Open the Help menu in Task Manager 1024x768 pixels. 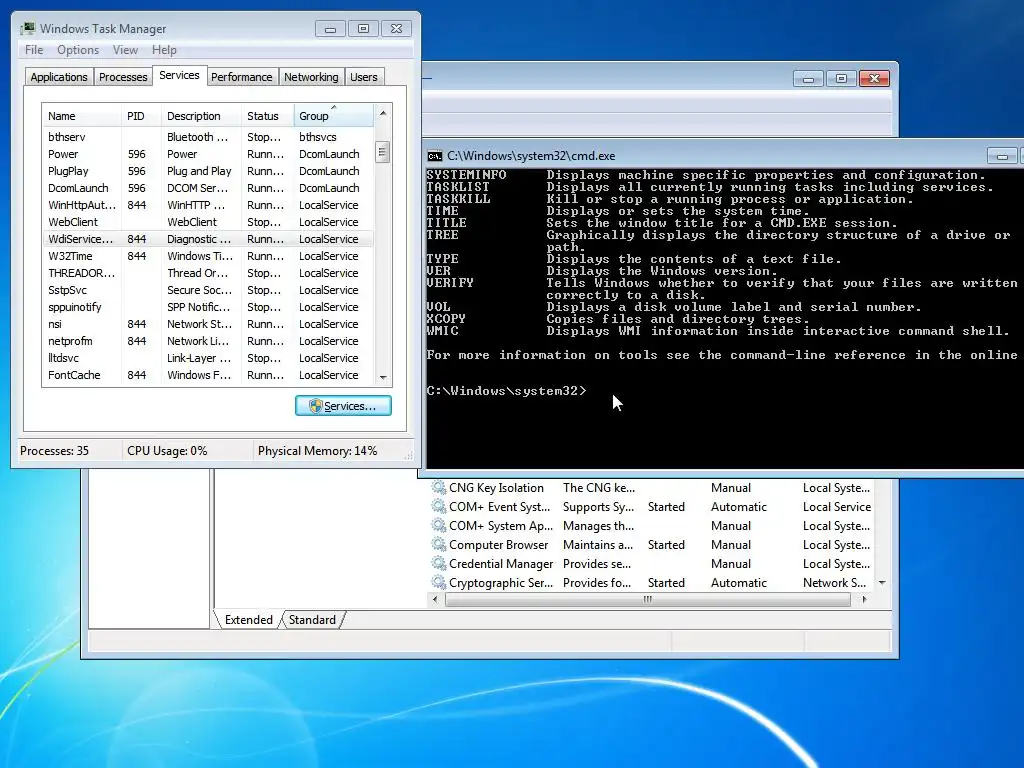point(164,50)
